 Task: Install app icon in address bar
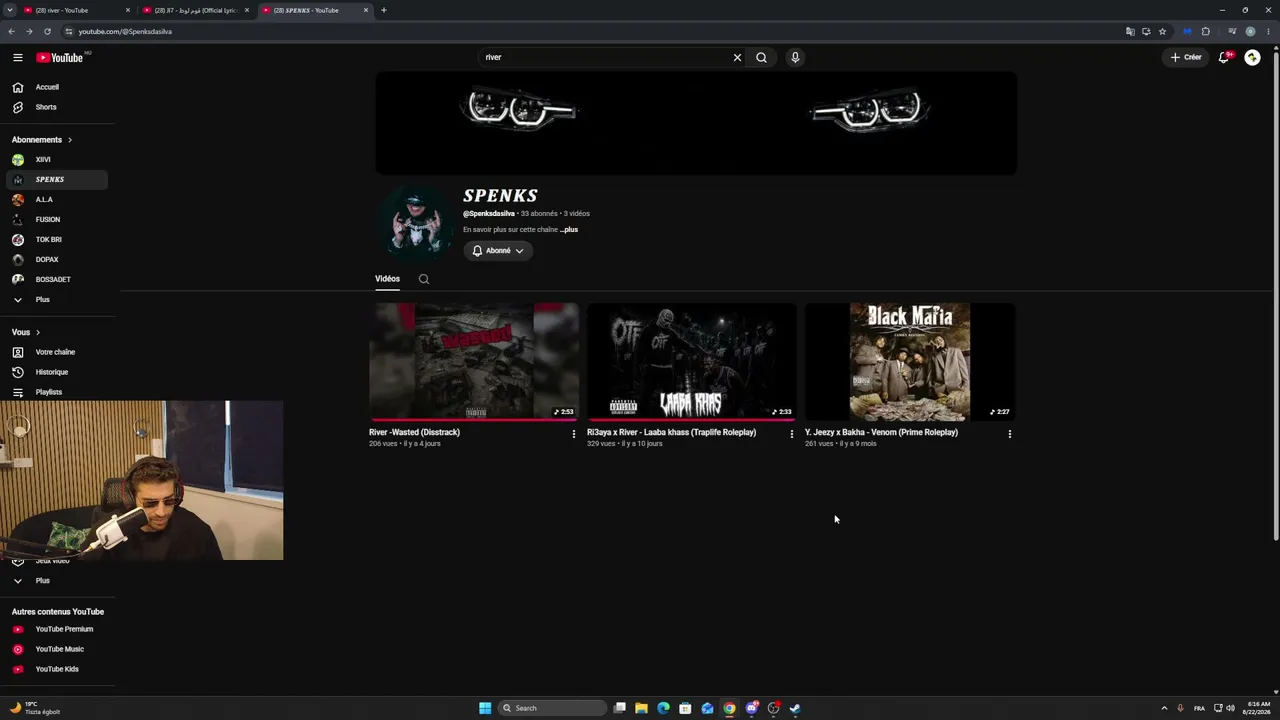(1146, 31)
